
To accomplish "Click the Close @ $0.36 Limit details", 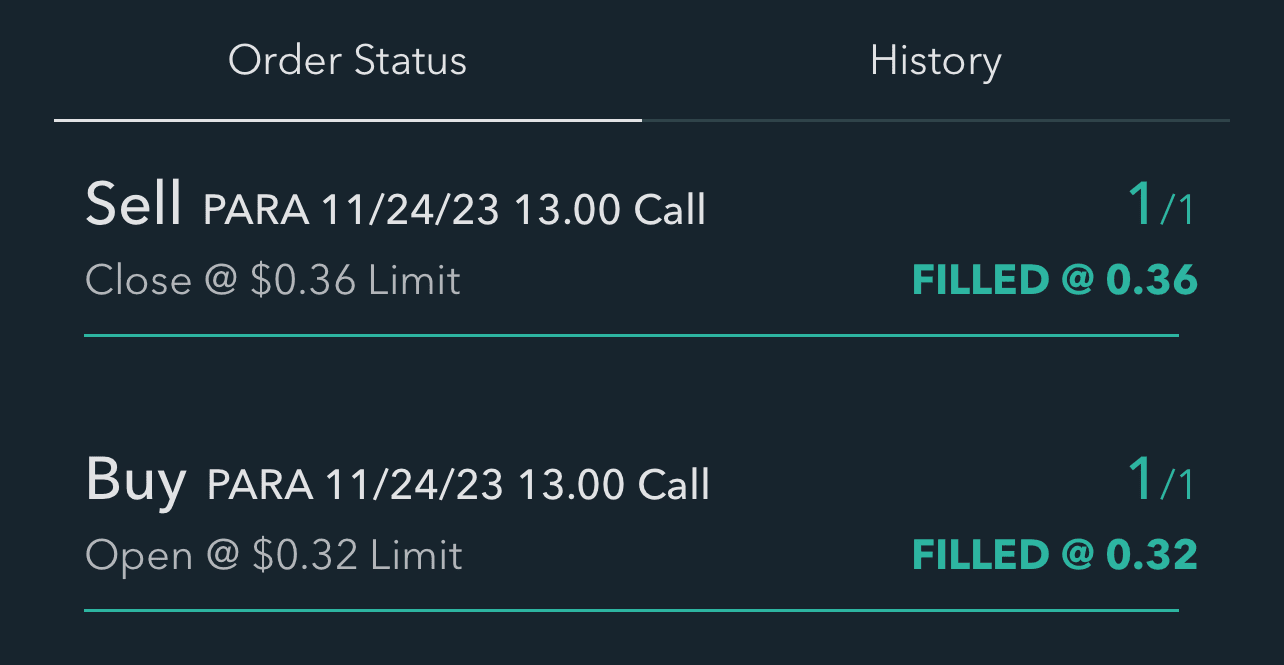I will pos(273,280).
